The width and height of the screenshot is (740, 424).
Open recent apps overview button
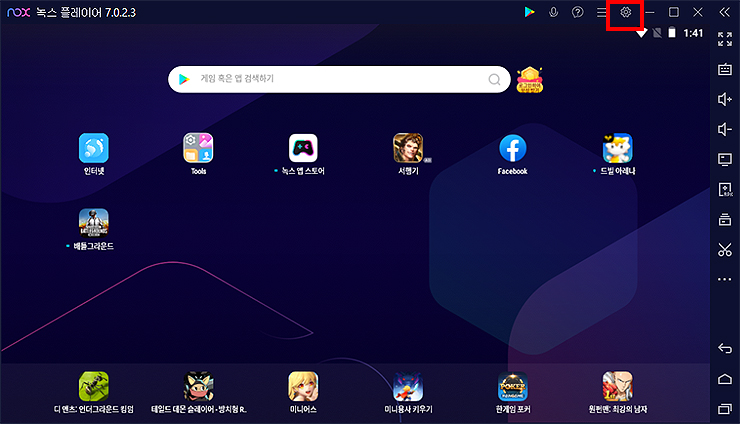pyautogui.click(x=725, y=408)
